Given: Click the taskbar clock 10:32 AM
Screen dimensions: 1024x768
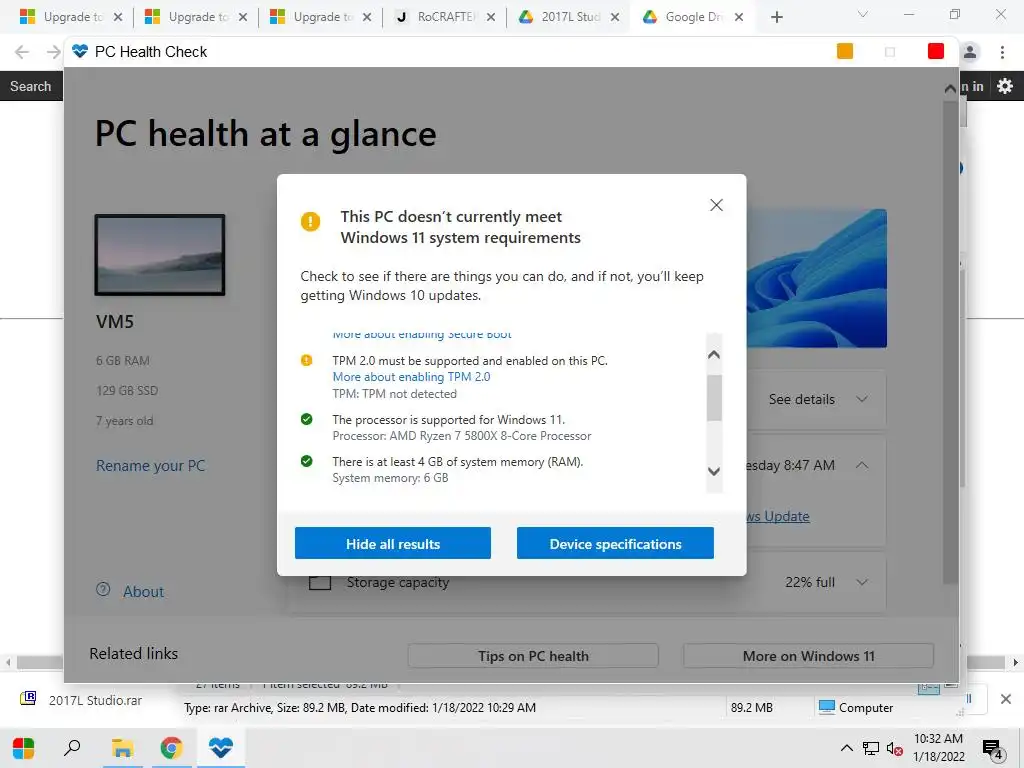Looking at the screenshot, I should 938,739.
